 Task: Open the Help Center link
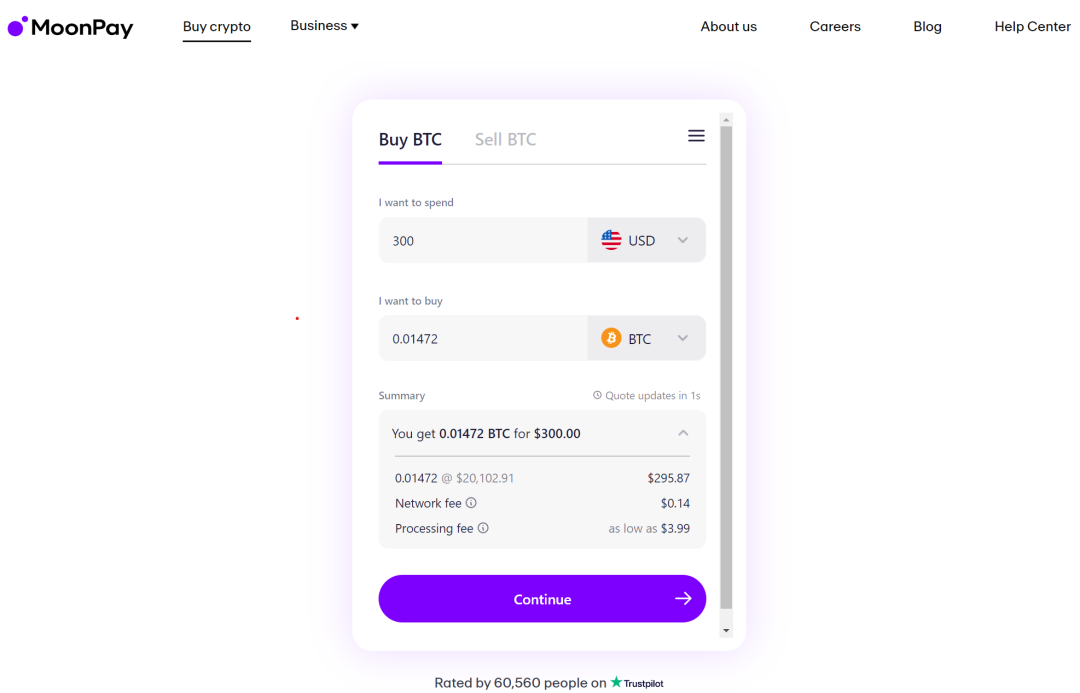coord(1032,27)
